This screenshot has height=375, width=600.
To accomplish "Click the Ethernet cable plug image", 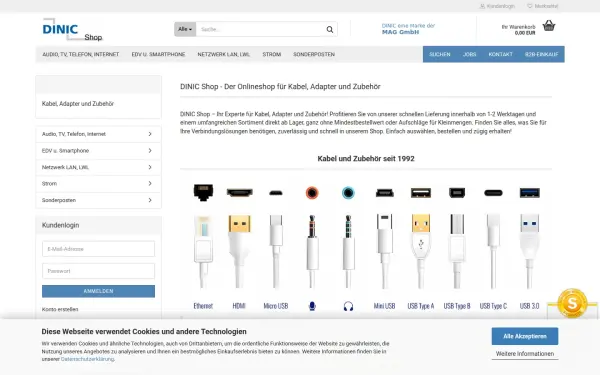I will pyautogui.click(x=203, y=251).
